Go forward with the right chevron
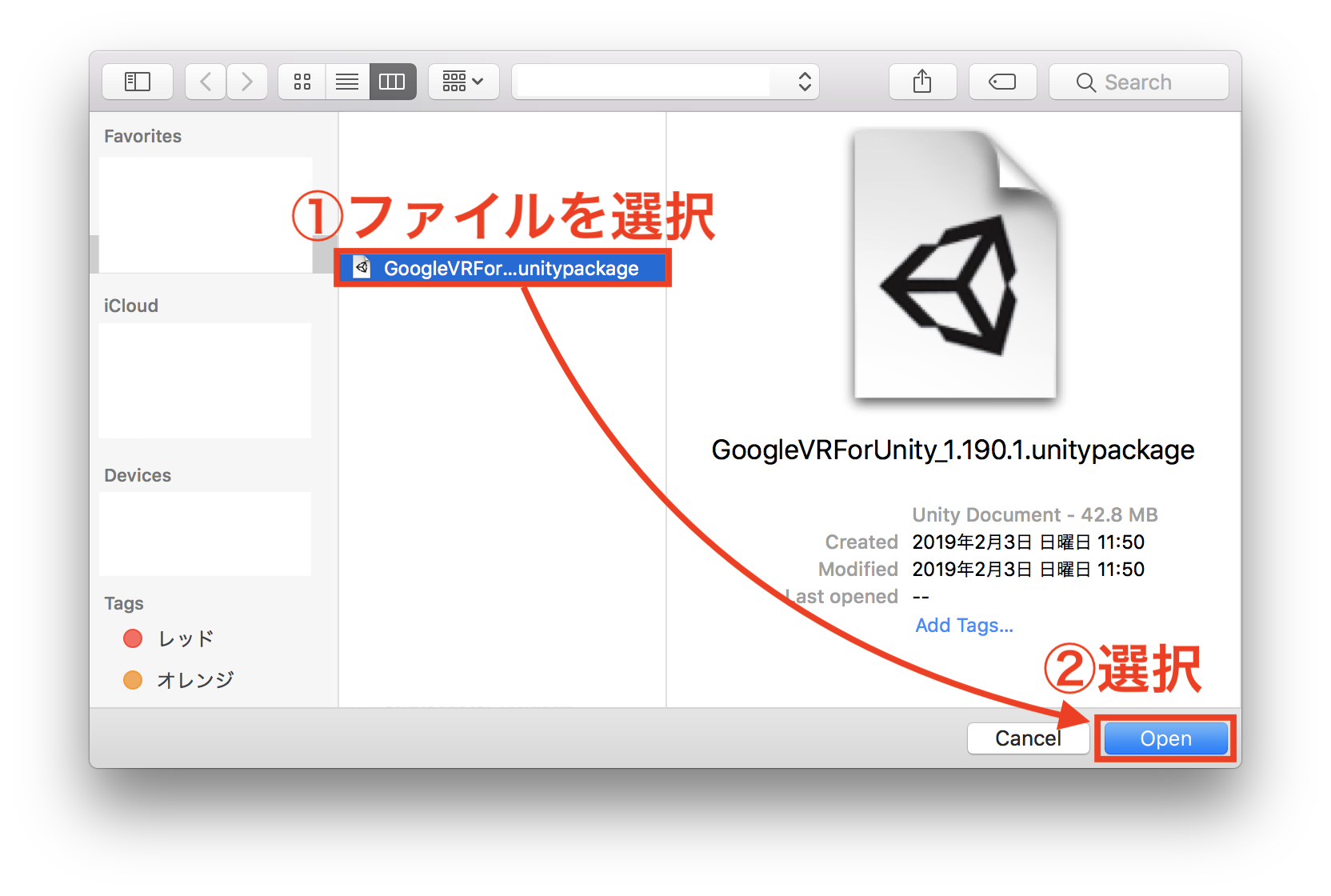This screenshot has width=1331, height=896. coord(247,82)
